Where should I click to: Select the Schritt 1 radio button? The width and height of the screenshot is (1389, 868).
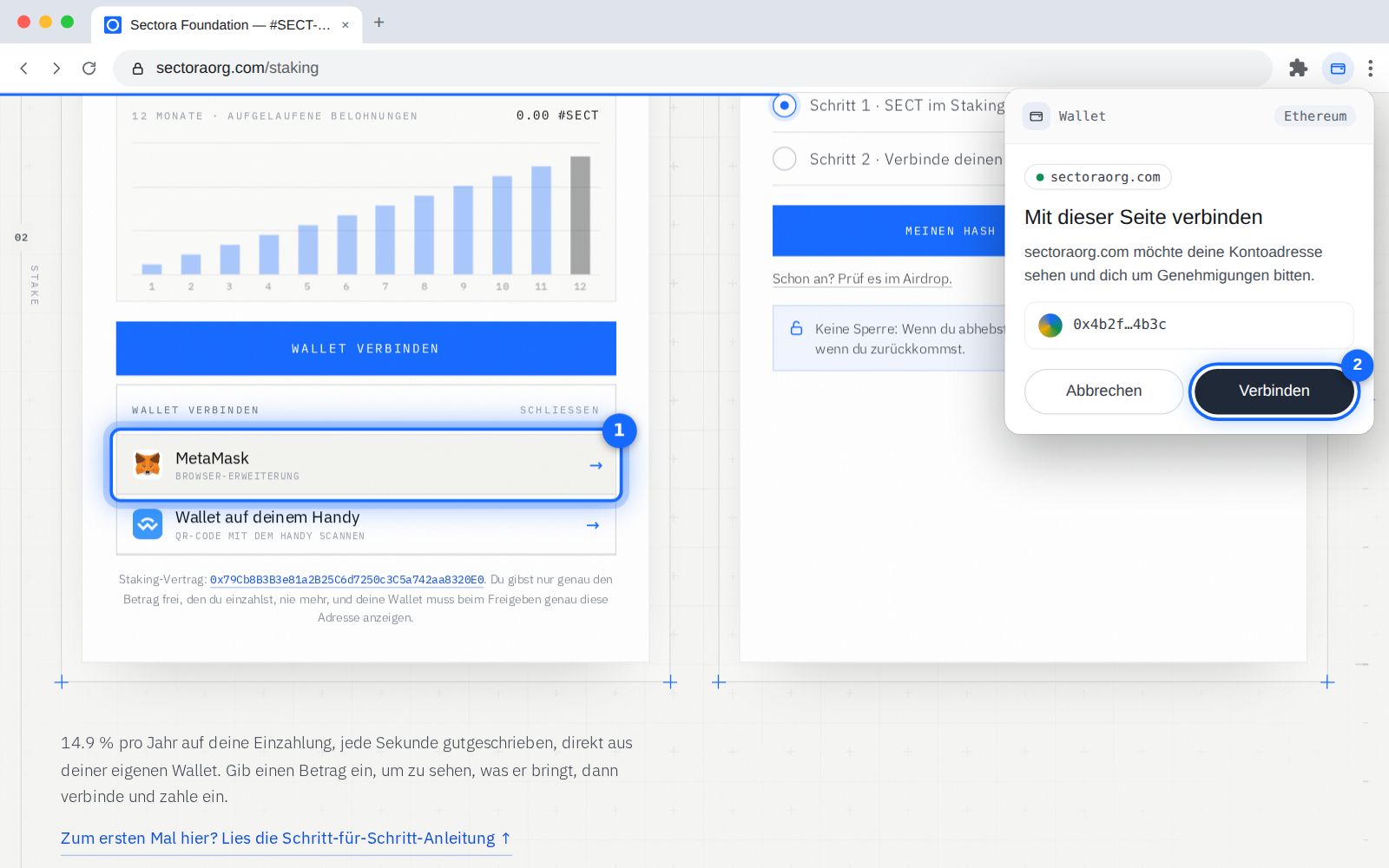click(x=785, y=105)
